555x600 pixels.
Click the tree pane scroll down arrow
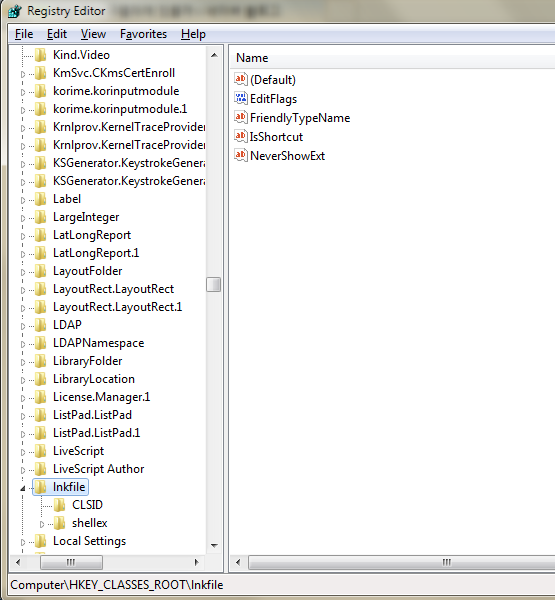tap(214, 545)
